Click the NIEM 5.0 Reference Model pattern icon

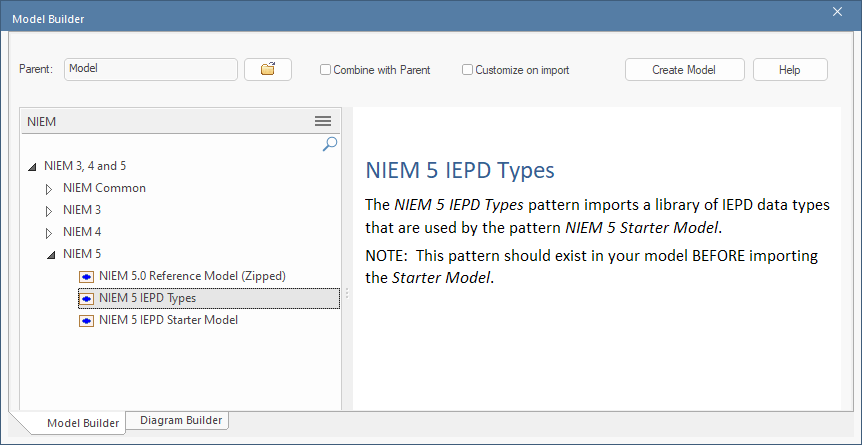(87, 276)
